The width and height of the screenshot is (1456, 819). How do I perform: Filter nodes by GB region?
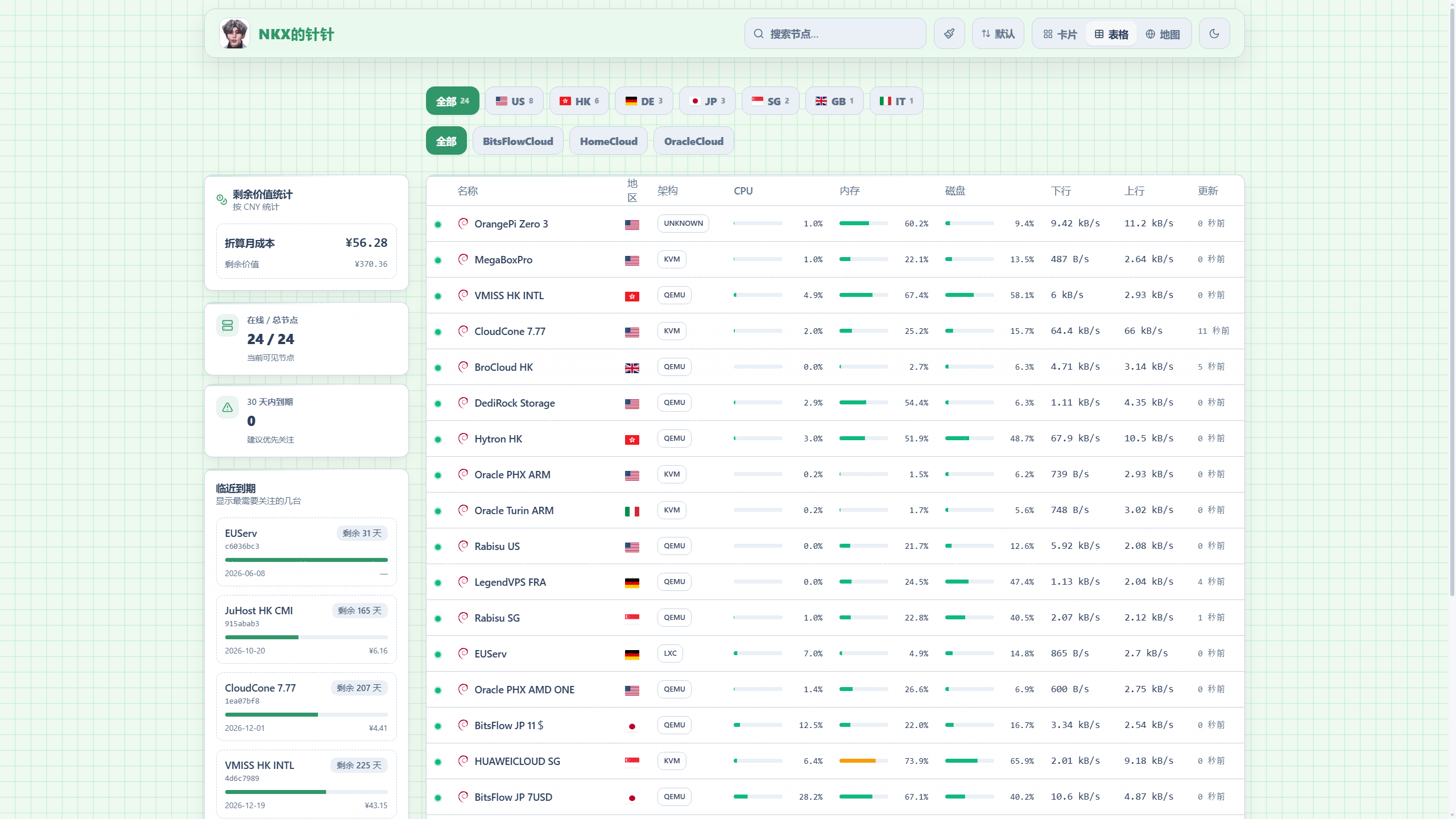(834, 101)
